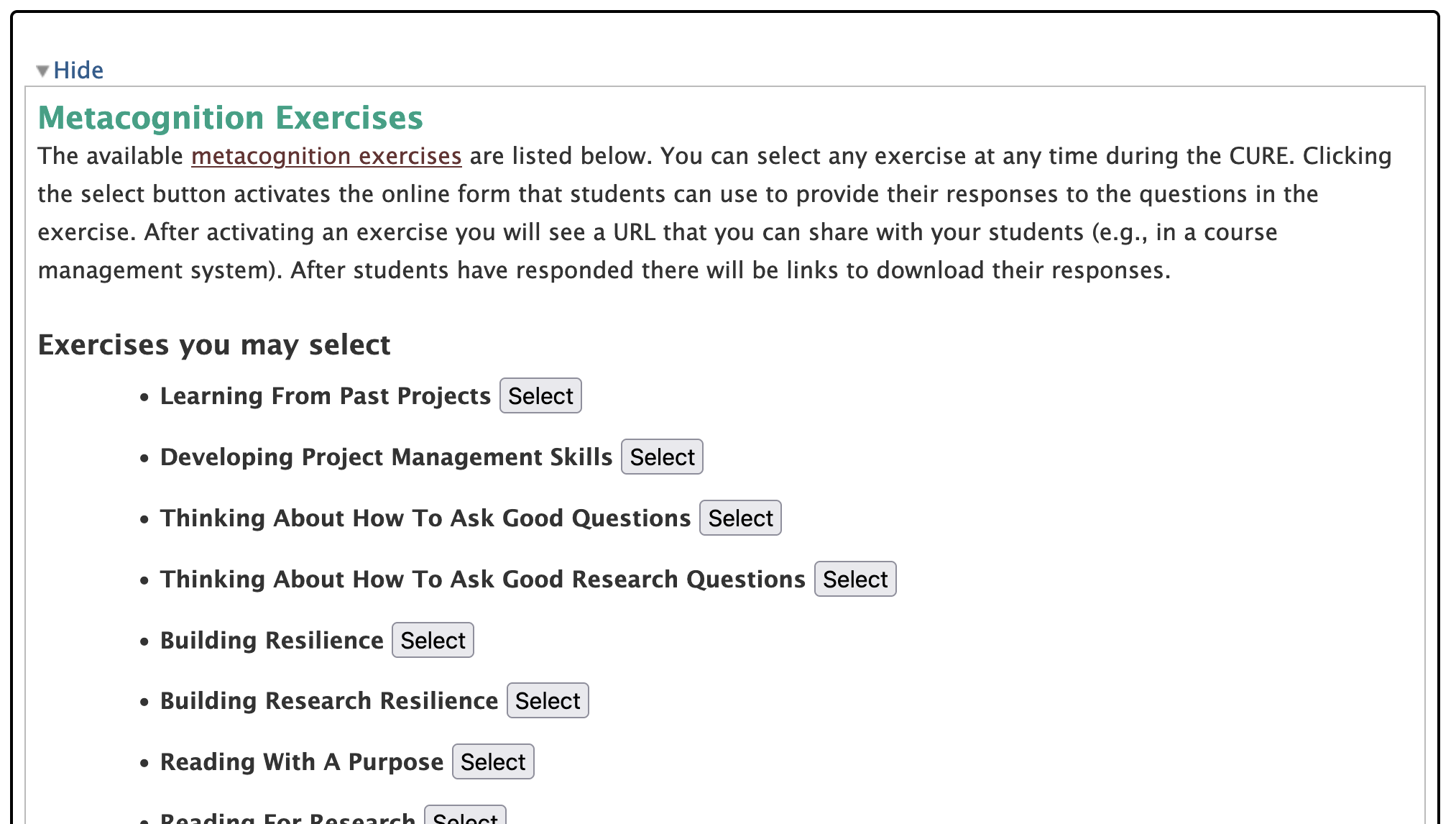Hit Select for Reading With A Purpose
The height and width of the screenshot is (824, 1456).
[493, 762]
